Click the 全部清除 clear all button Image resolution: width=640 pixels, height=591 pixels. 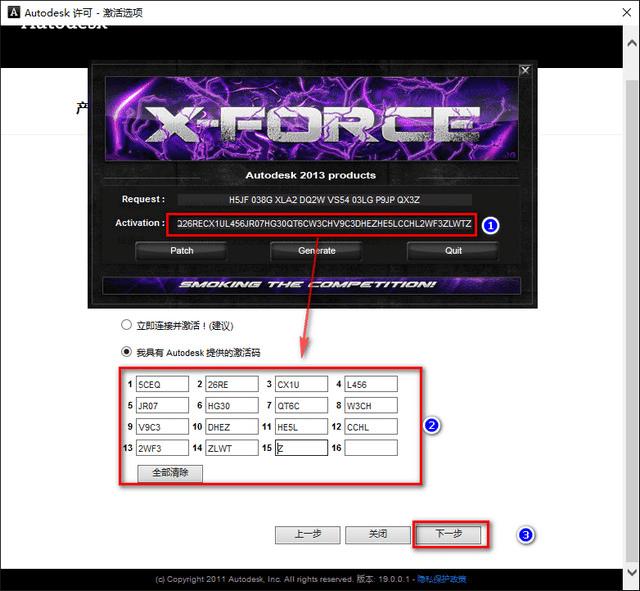(170, 473)
